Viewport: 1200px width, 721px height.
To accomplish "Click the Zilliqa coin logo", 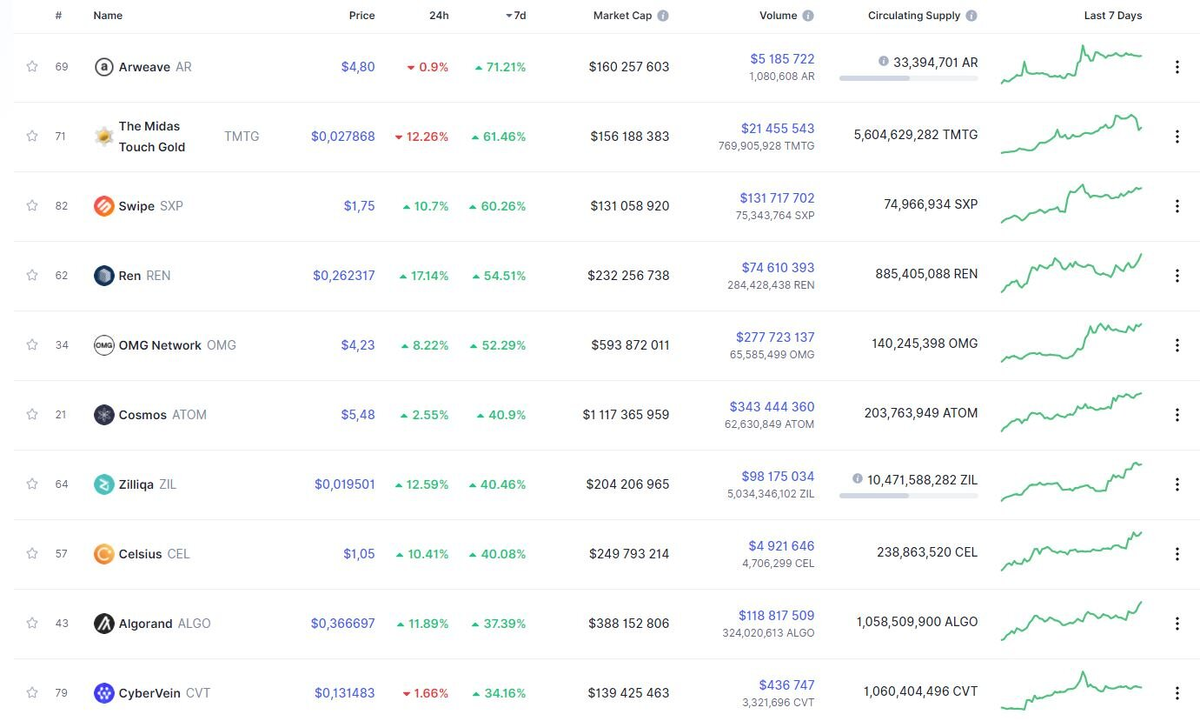I will tap(104, 484).
